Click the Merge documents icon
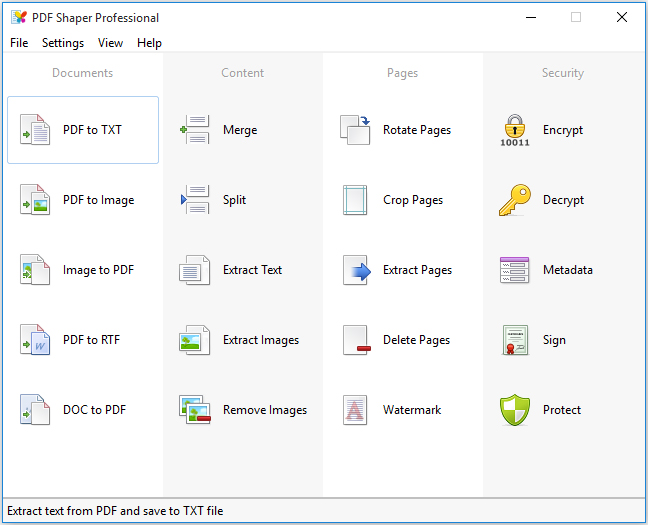Screen dimensions: 648x525 [x=195, y=130]
